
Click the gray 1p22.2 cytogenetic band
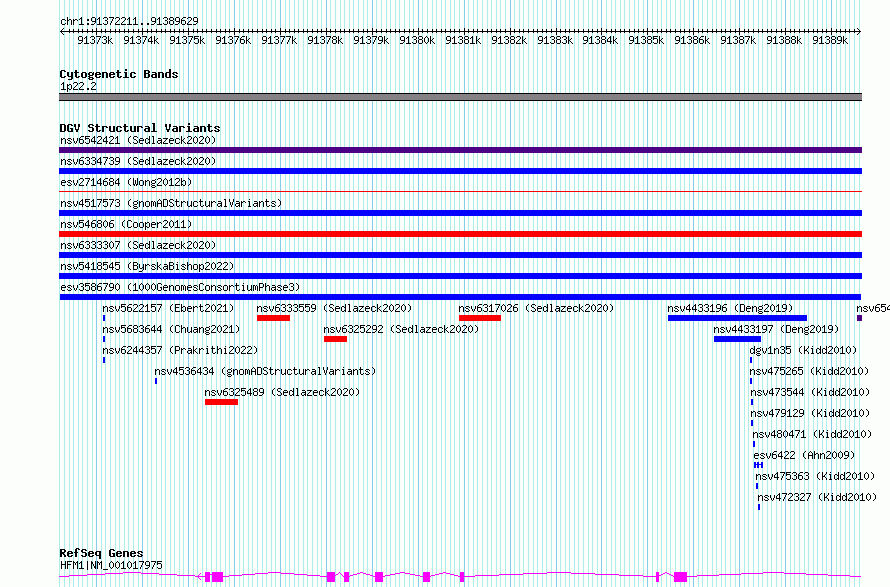[460, 97]
